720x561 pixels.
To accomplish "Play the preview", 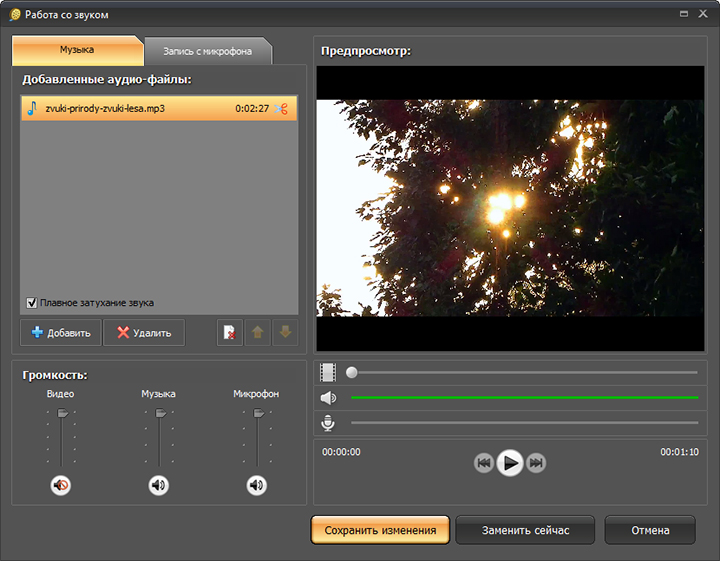I will 510,463.
